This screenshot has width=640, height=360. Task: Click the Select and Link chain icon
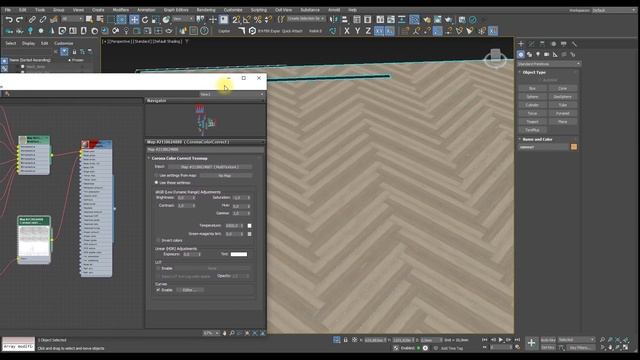tap(32, 20)
